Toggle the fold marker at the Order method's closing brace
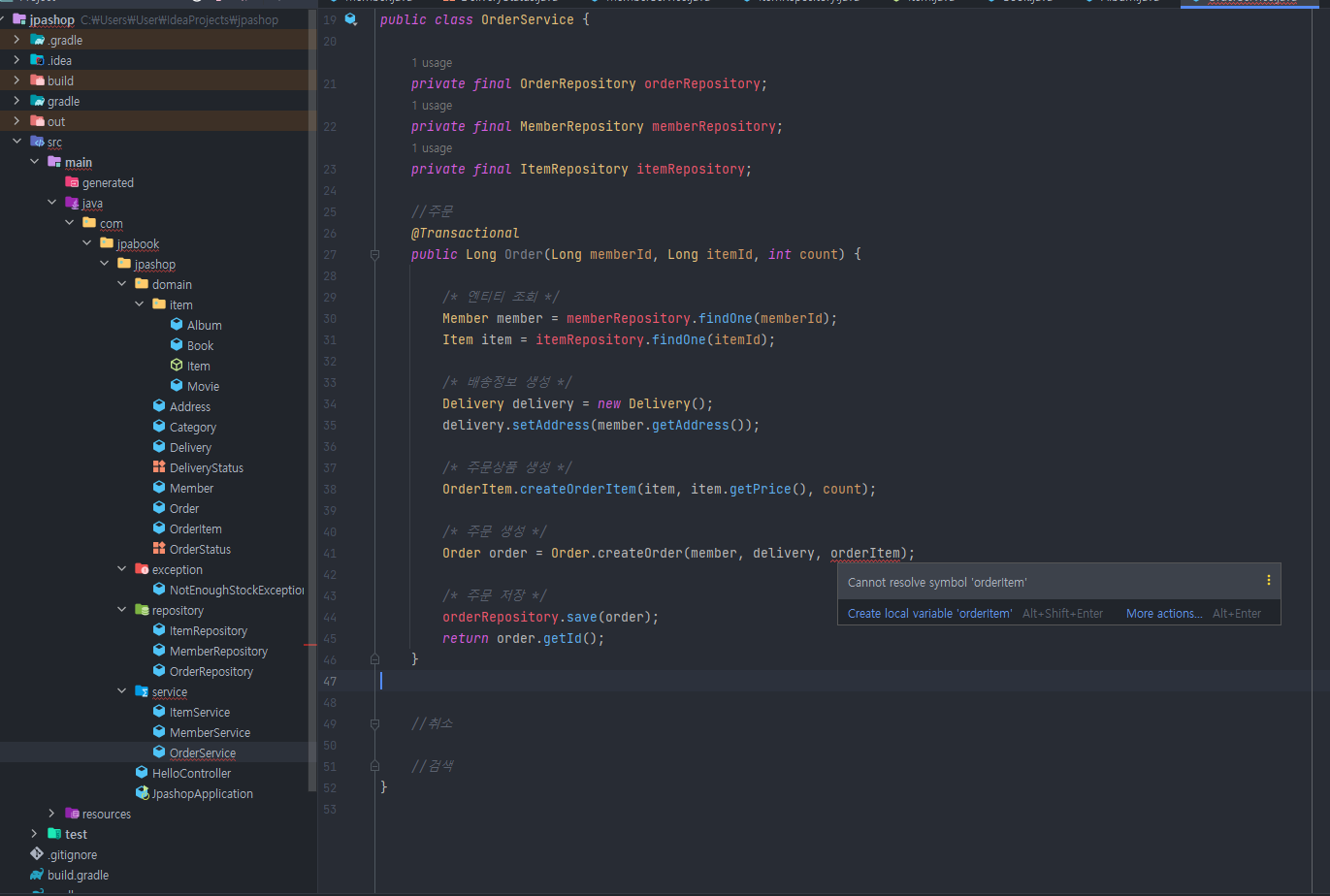This screenshot has height=896, width=1330. pos(374,659)
